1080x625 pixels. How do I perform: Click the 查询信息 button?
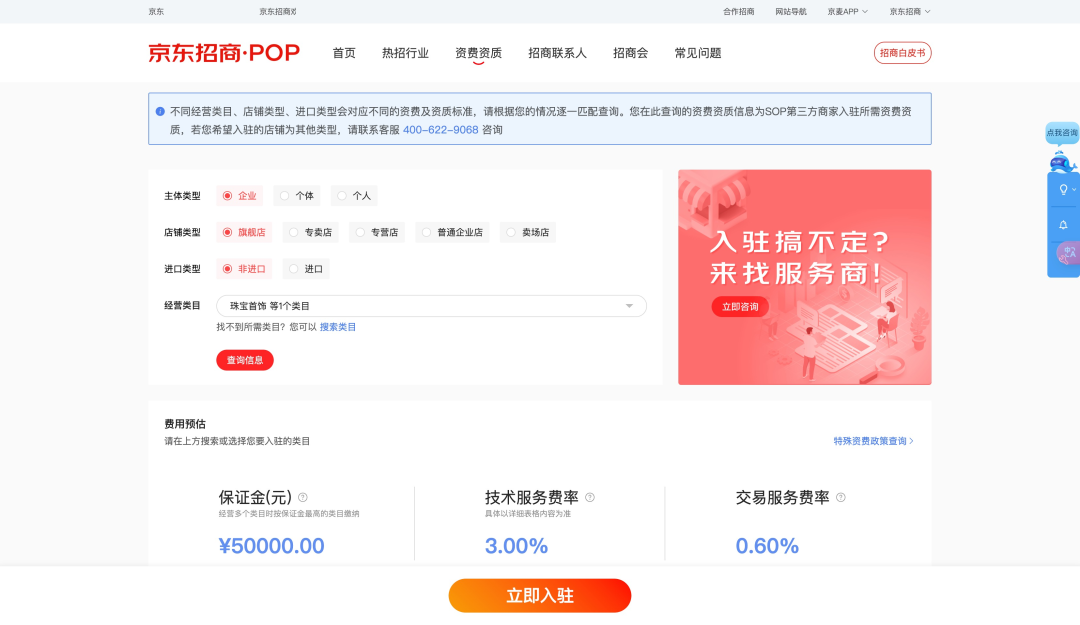click(x=245, y=360)
